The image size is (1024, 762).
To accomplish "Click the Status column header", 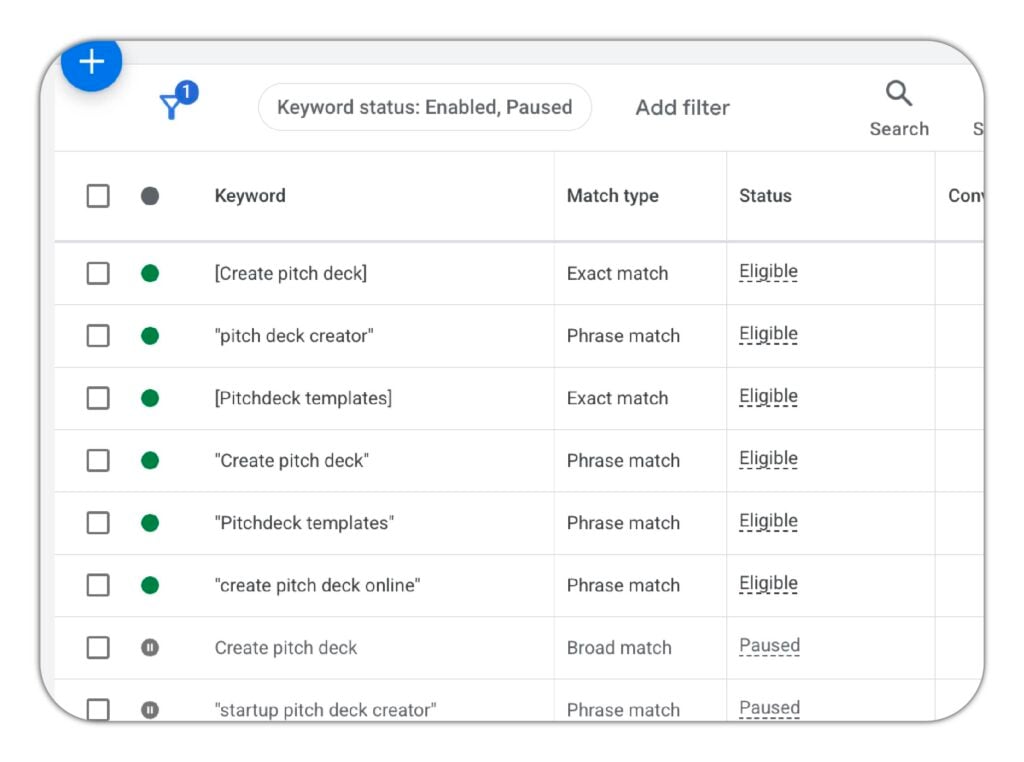I will point(765,196).
